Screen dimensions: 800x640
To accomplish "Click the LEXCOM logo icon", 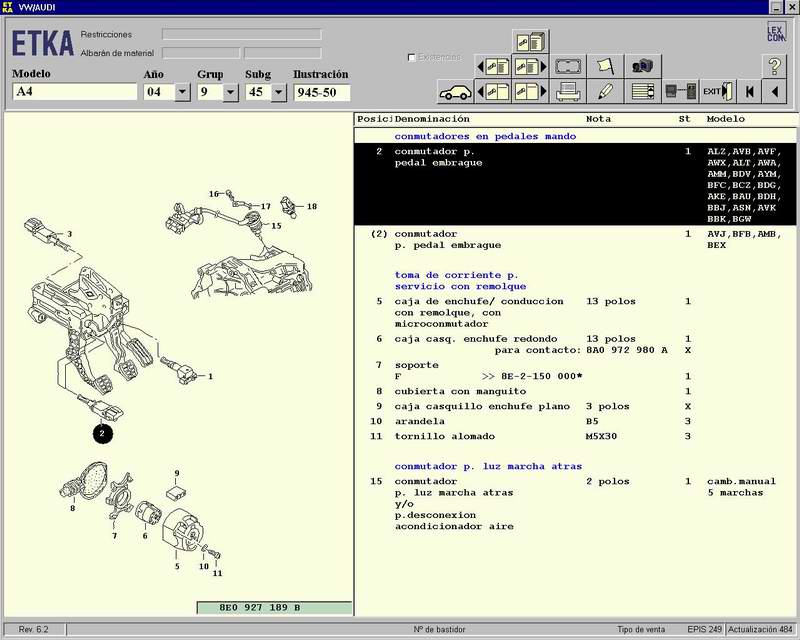I will pyautogui.click(x=776, y=32).
